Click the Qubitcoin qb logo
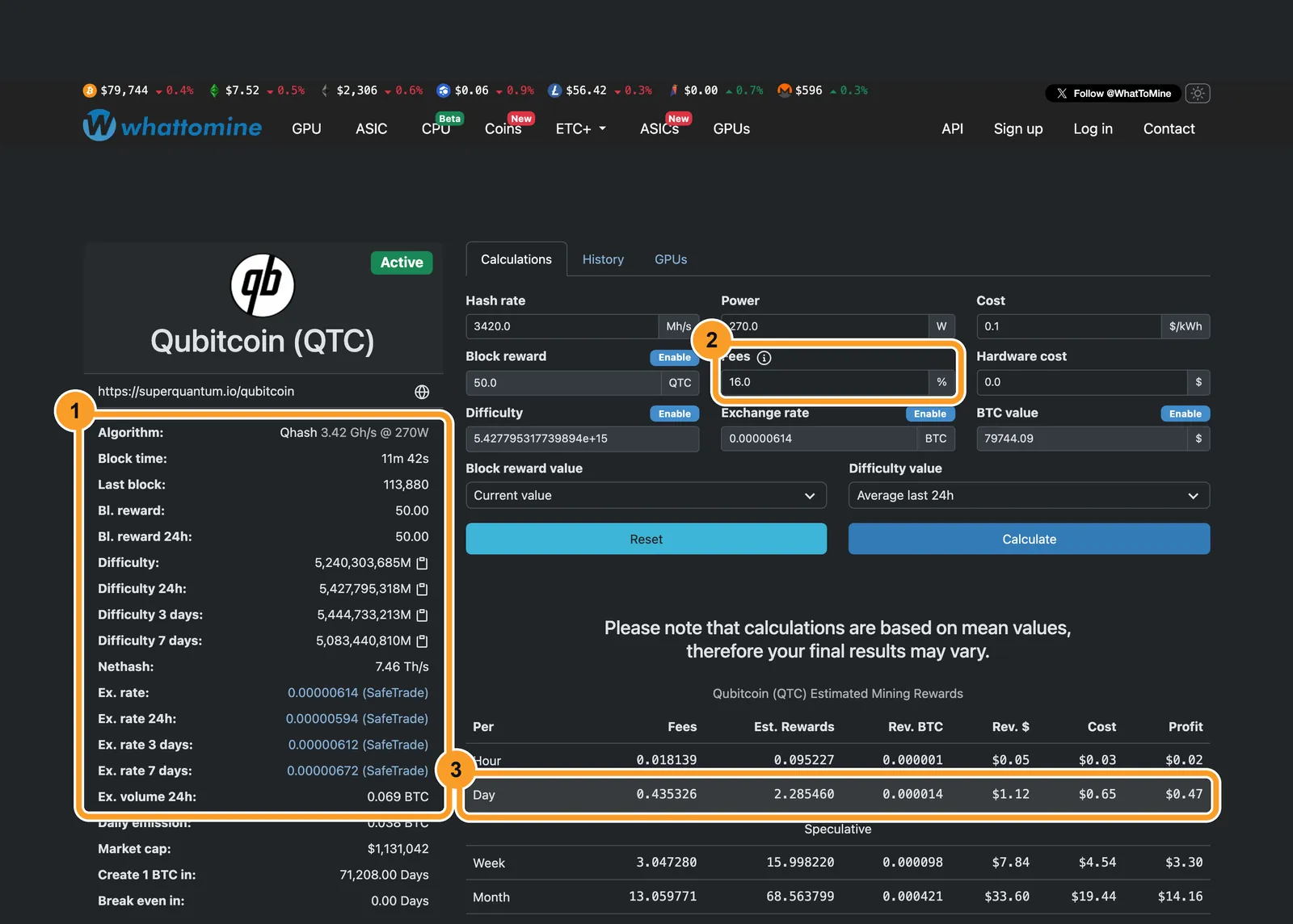The height and width of the screenshot is (924, 1293). [263, 285]
